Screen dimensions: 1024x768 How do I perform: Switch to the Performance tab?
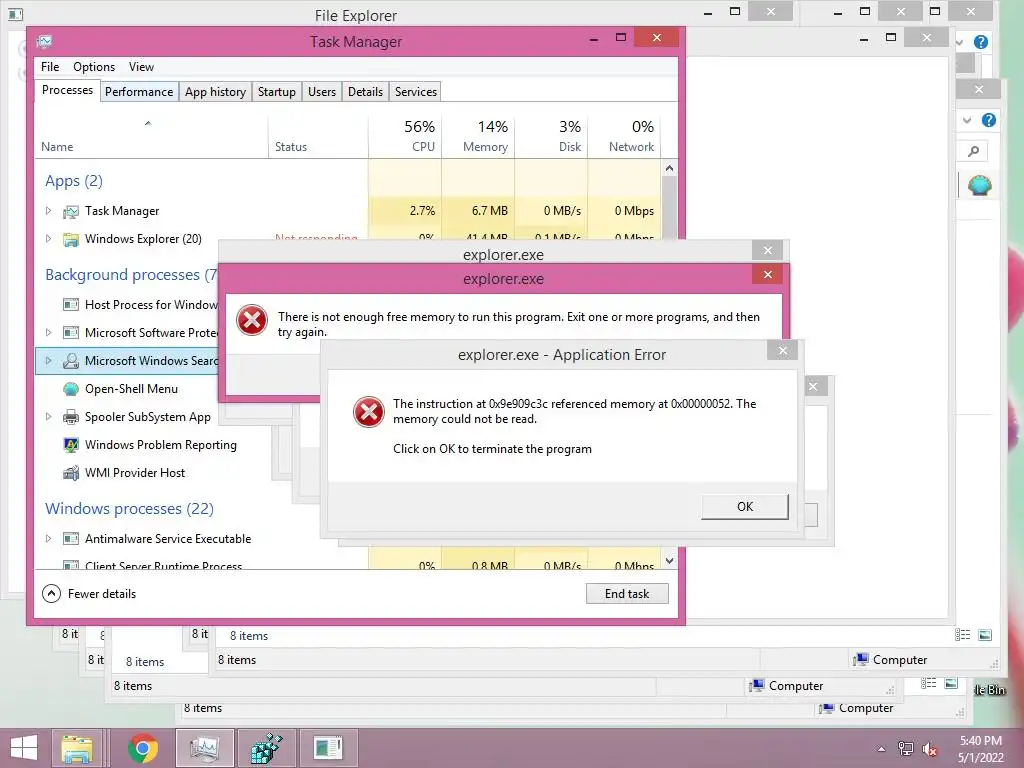139,91
